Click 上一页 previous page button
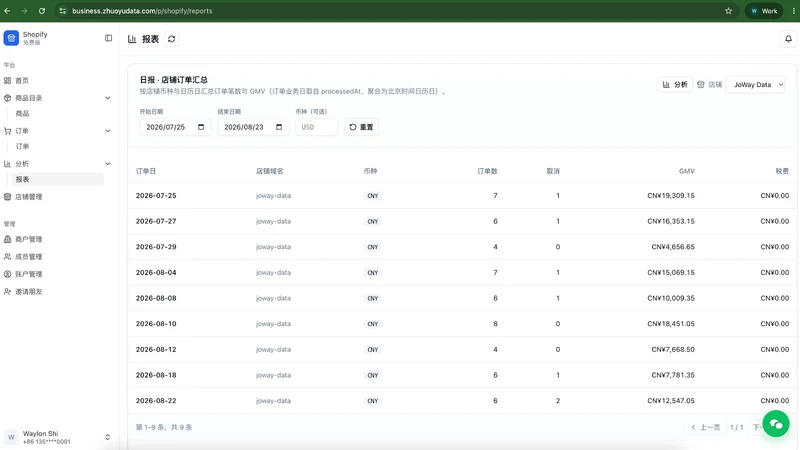This screenshot has width=800, height=450. tap(706, 427)
